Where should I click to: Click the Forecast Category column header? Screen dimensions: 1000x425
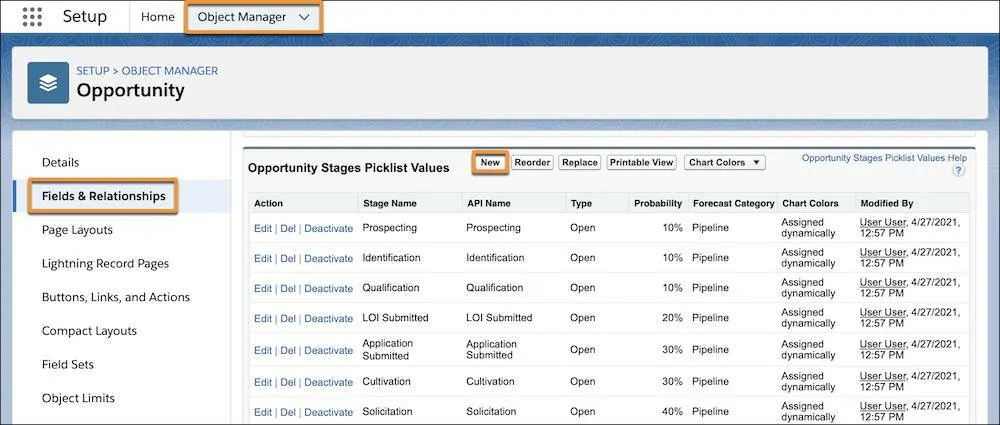pos(733,204)
